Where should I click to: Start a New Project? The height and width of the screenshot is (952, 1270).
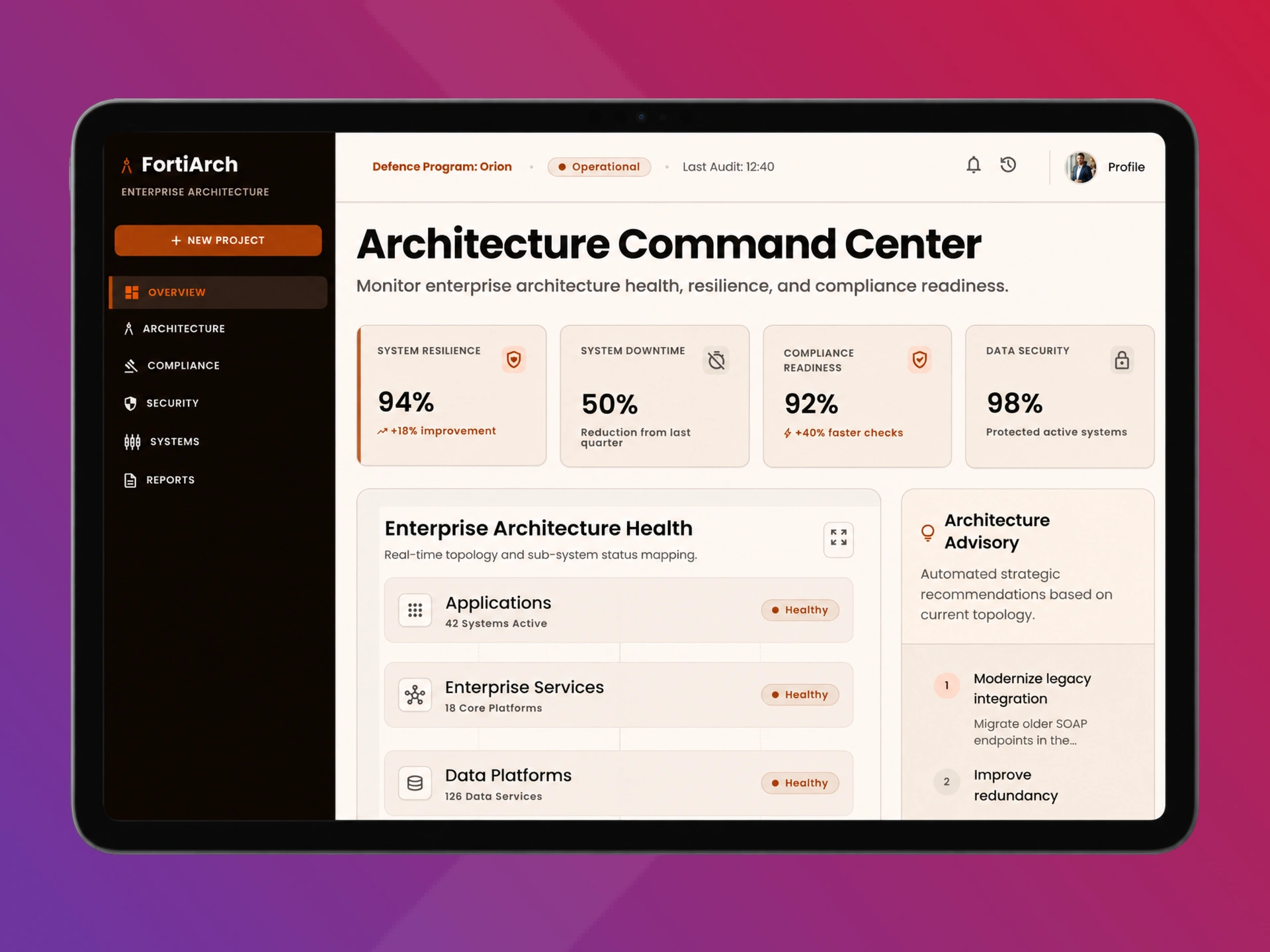[x=218, y=241]
